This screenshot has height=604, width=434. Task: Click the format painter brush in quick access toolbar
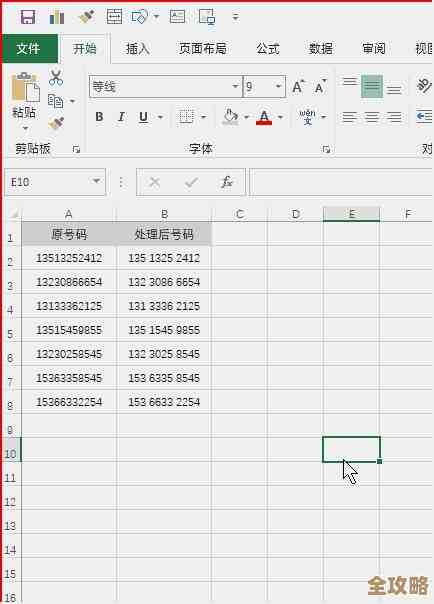(86, 17)
